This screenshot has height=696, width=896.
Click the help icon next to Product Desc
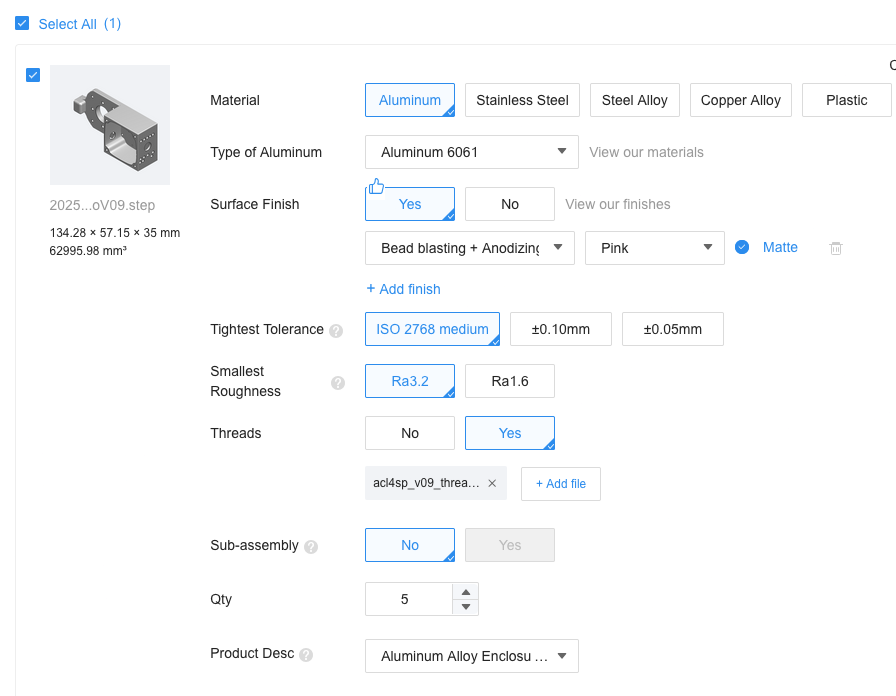[306, 655]
